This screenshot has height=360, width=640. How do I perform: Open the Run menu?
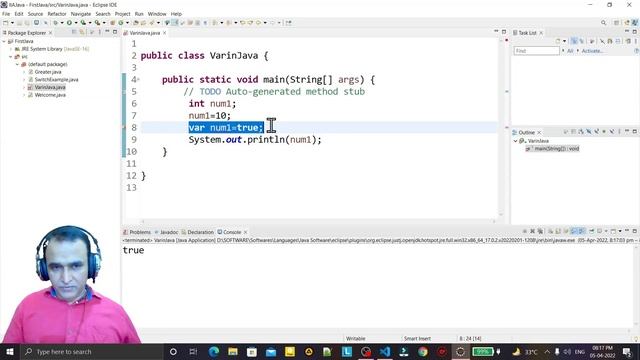(x=139, y=14)
